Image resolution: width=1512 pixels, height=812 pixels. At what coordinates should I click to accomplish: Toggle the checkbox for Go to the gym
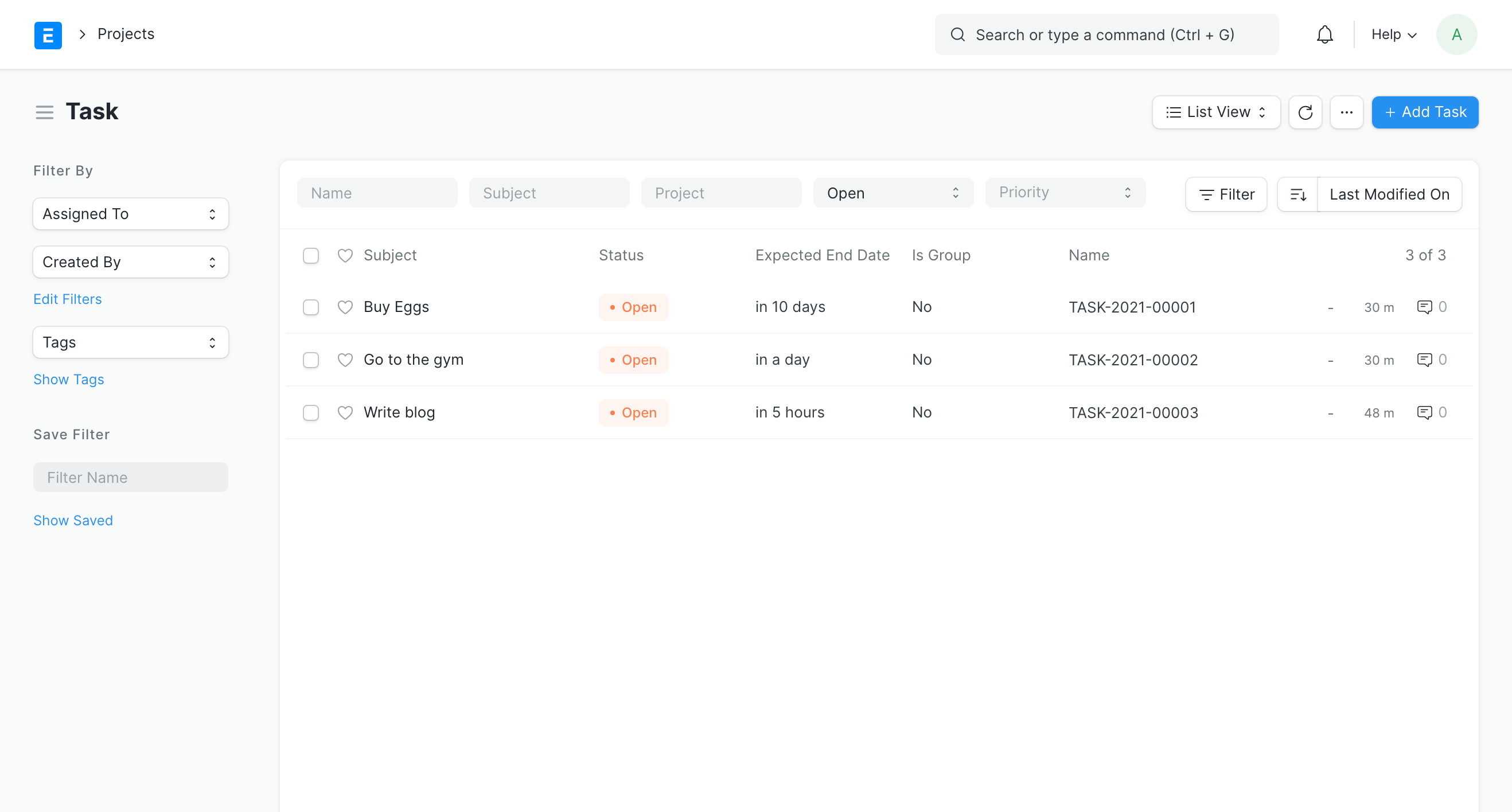[311, 360]
